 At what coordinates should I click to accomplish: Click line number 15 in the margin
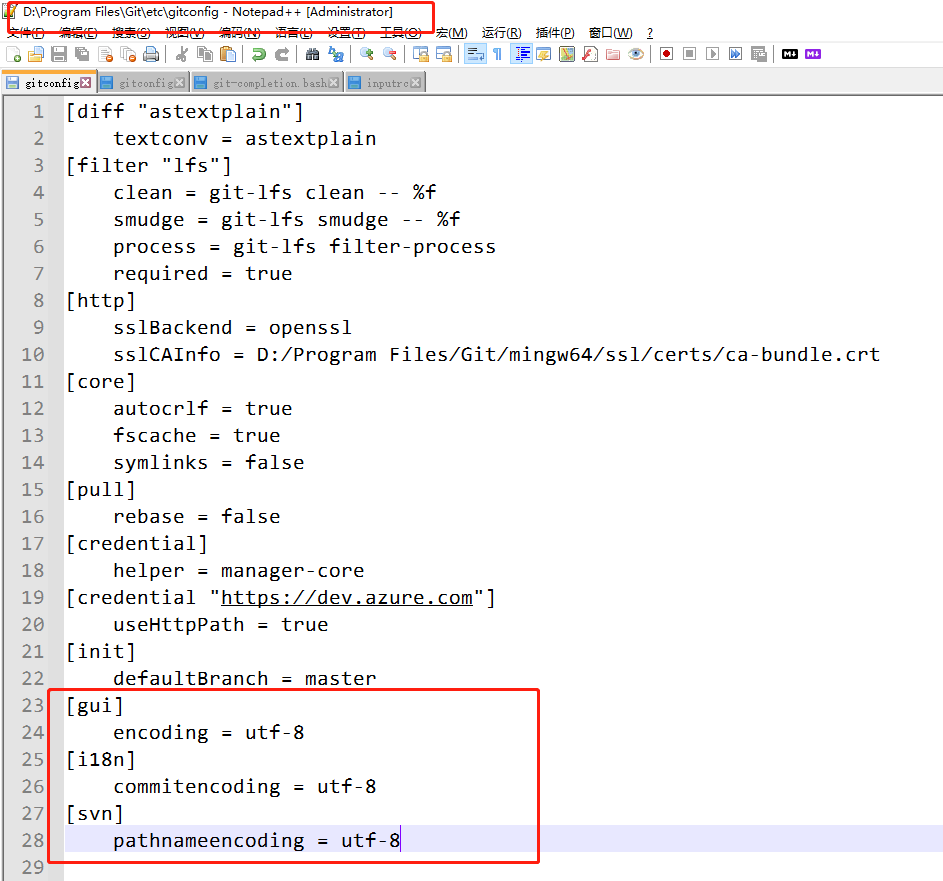coord(32,489)
